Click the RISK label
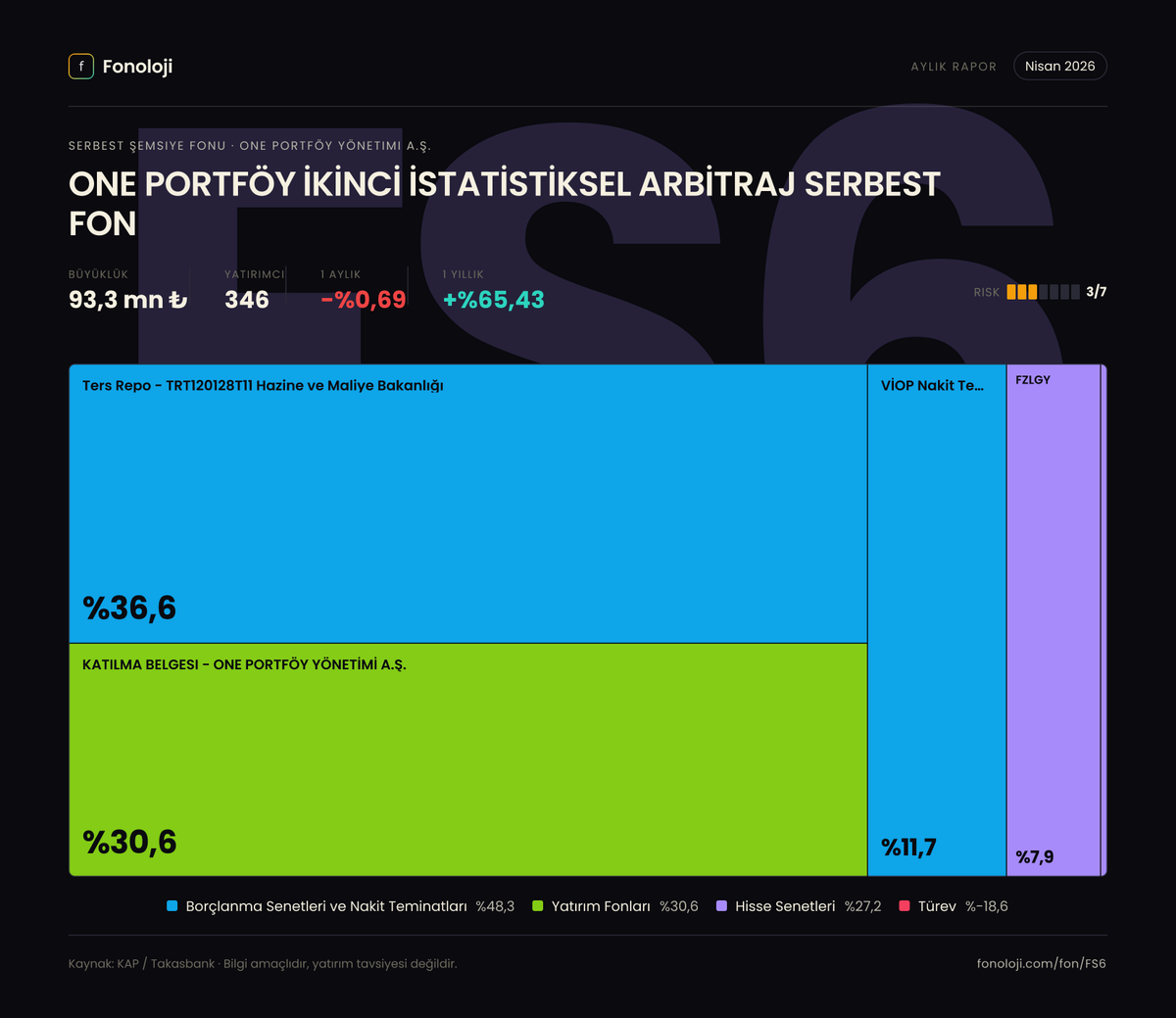 (x=987, y=293)
